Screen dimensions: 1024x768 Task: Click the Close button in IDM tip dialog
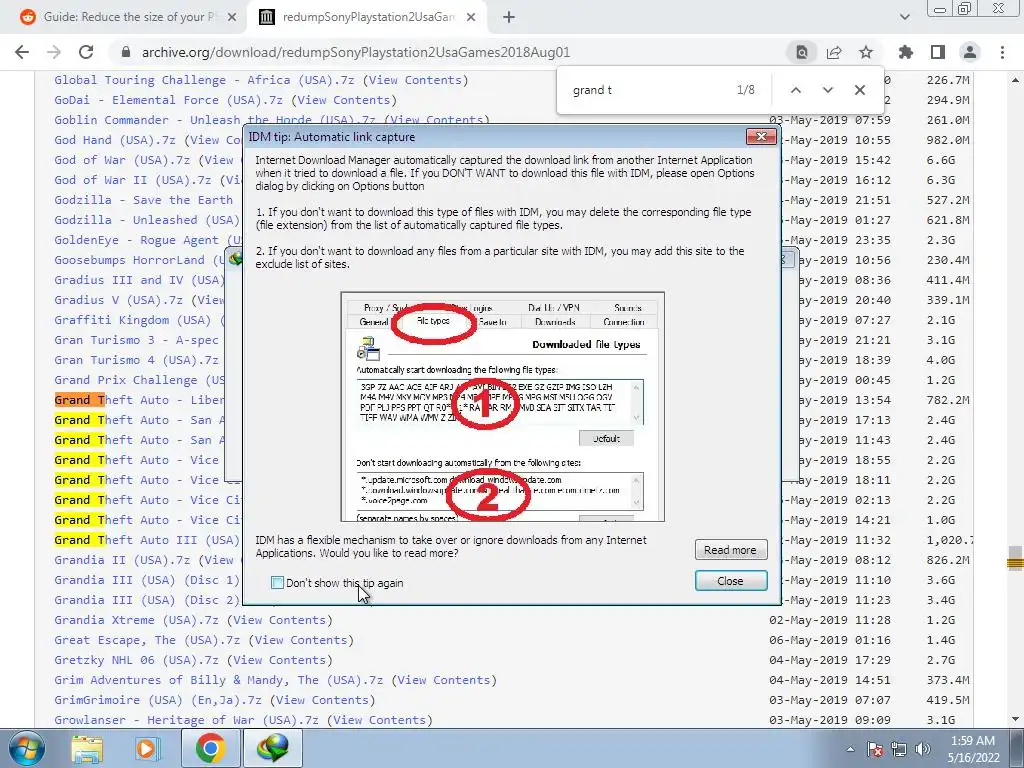pyautogui.click(x=730, y=581)
